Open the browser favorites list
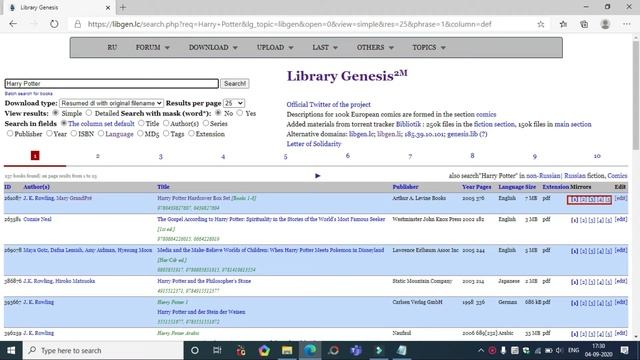The height and width of the screenshot is (360, 640). point(563,24)
